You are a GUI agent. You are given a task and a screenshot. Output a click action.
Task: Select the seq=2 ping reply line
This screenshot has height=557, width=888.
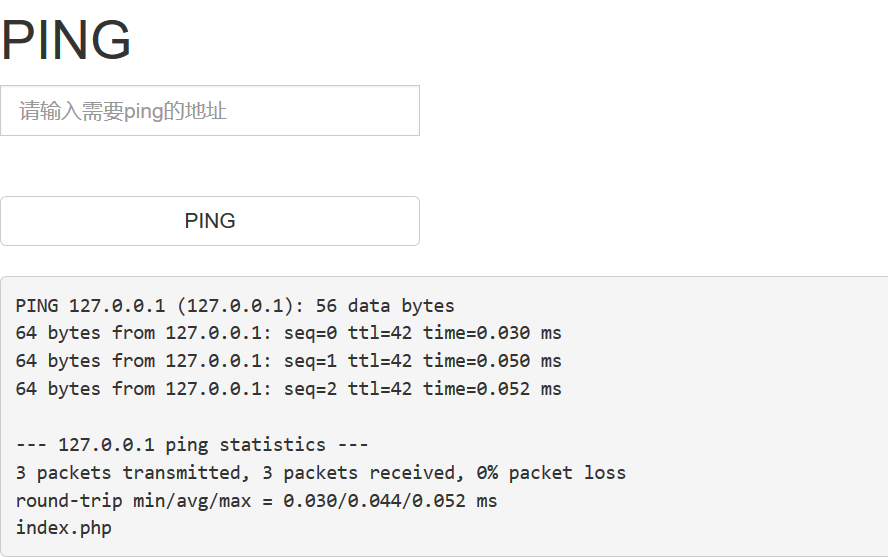[x=288, y=389]
